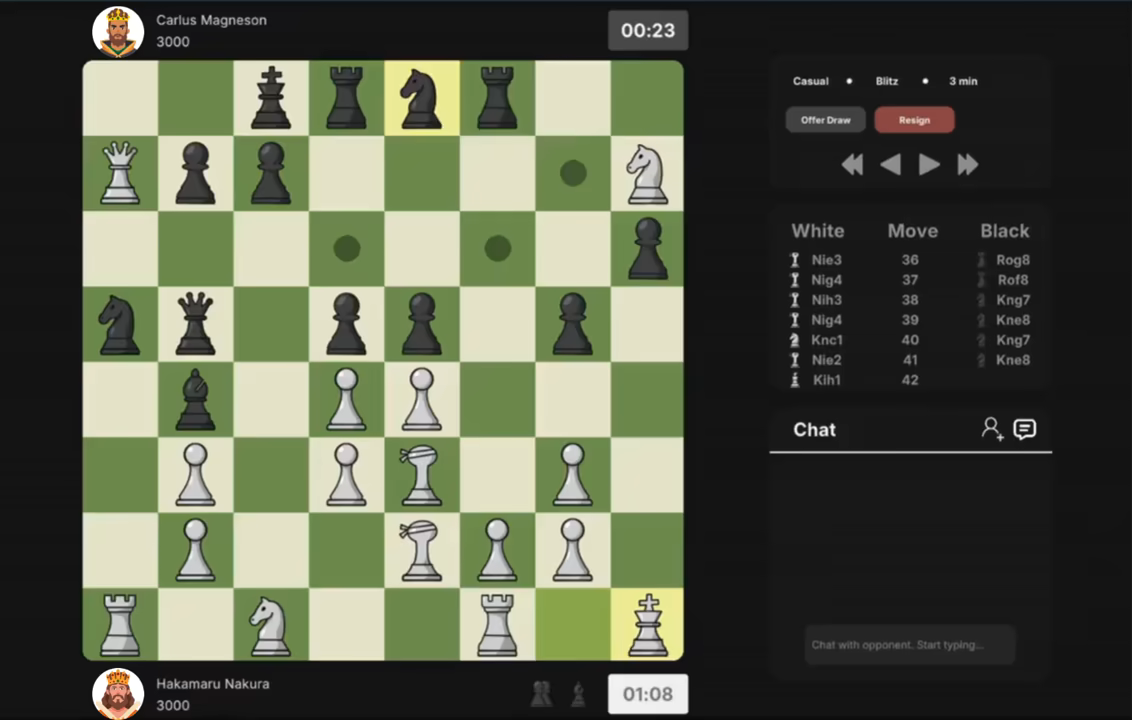Click the 'Blitz' game type label
Screen dimensions: 1132x720
pos(887,81)
